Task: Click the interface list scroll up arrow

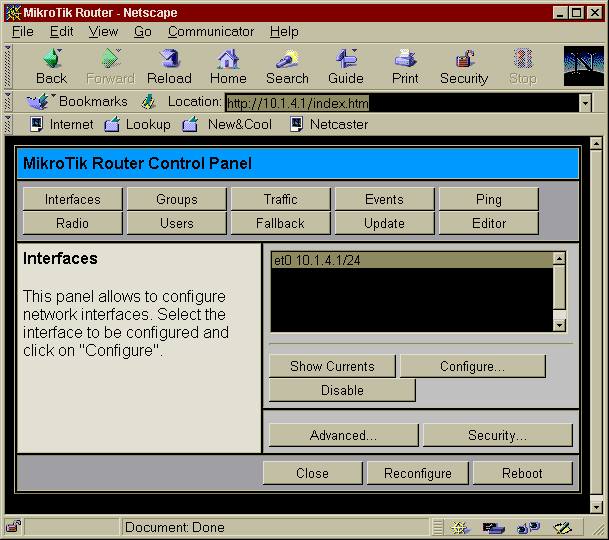Action: (x=559, y=258)
